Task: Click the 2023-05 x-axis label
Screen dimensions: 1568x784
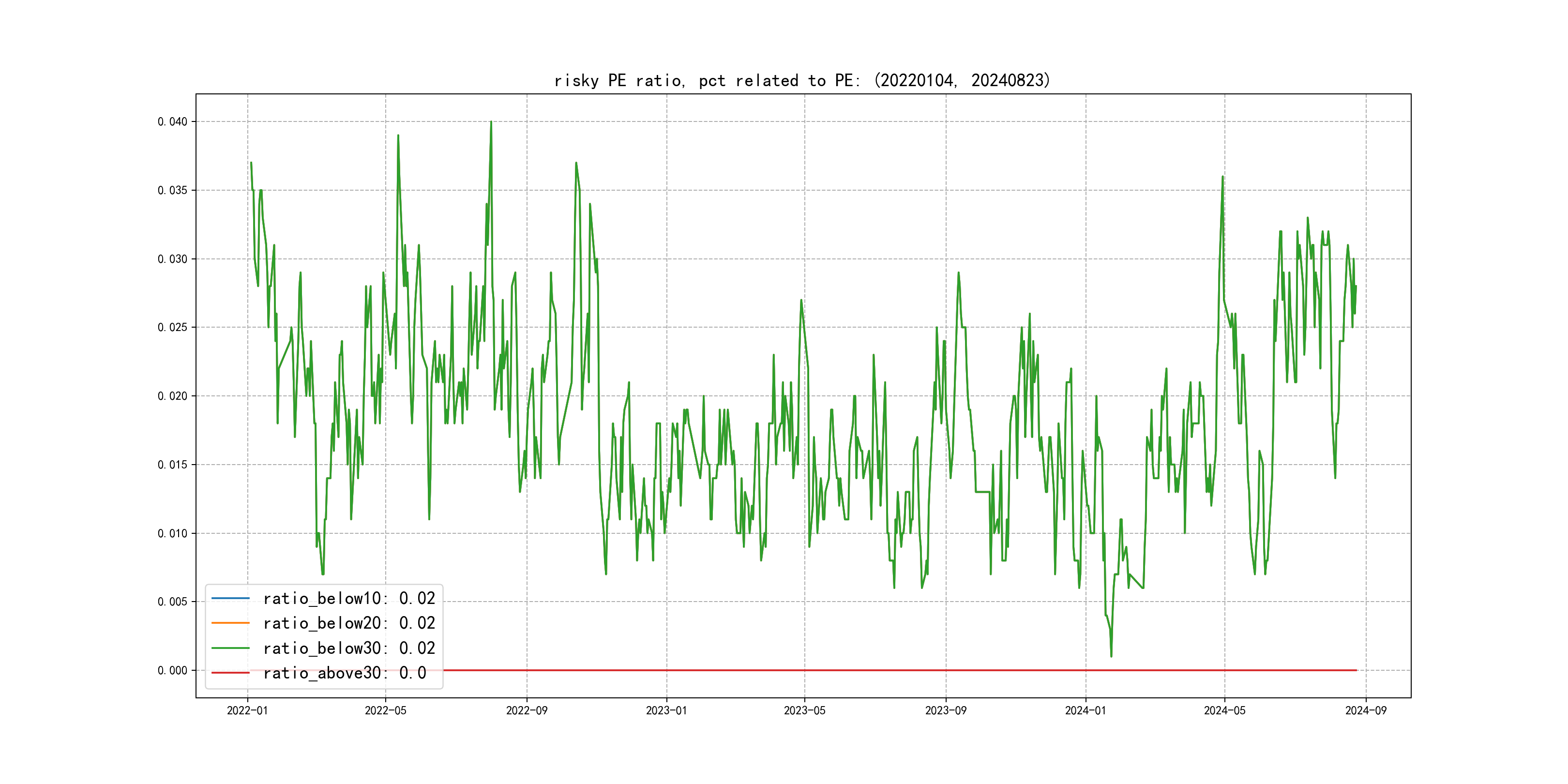Action: [804, 711]
